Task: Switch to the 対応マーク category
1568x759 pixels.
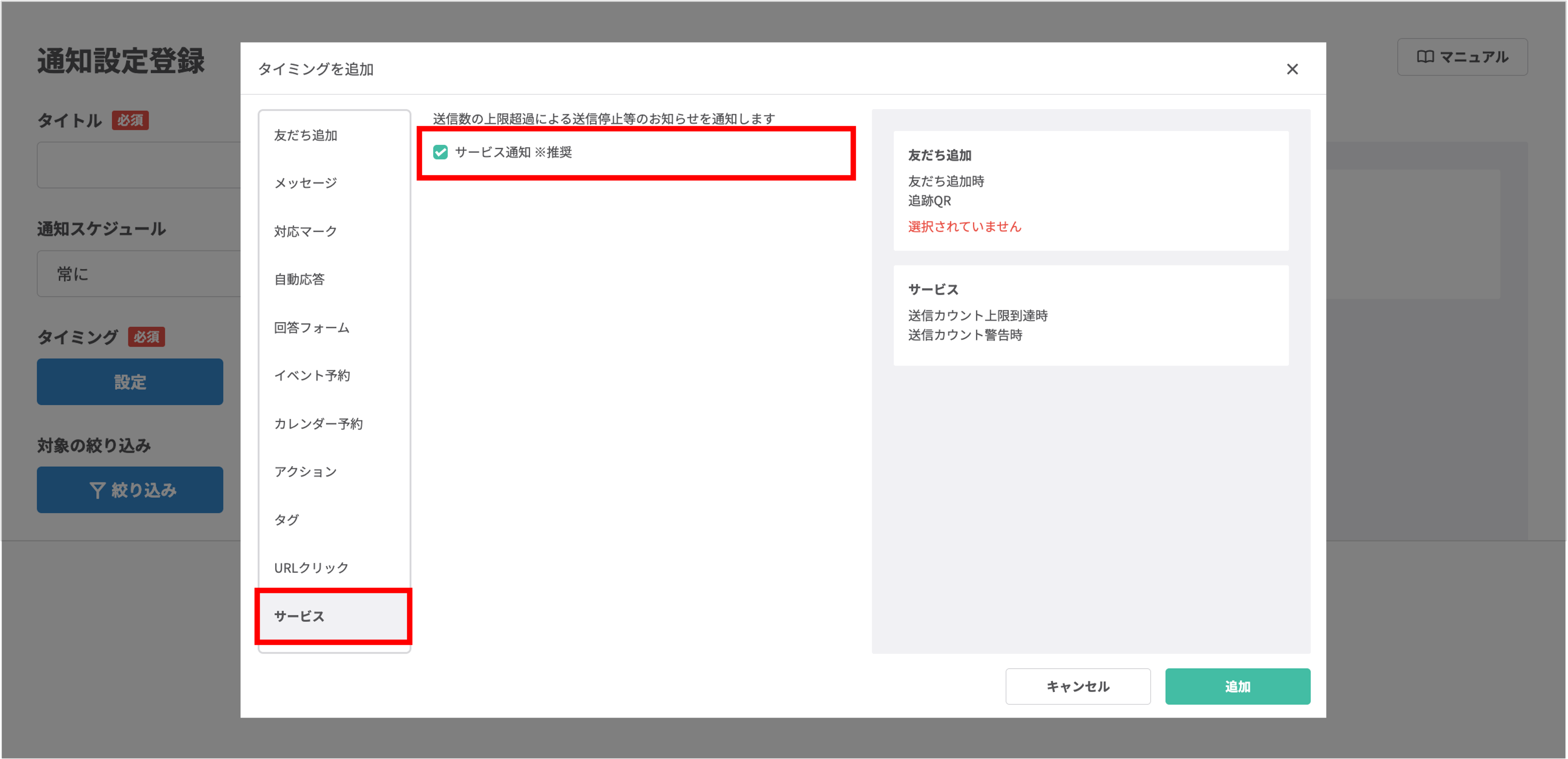Action: point(334,231)
